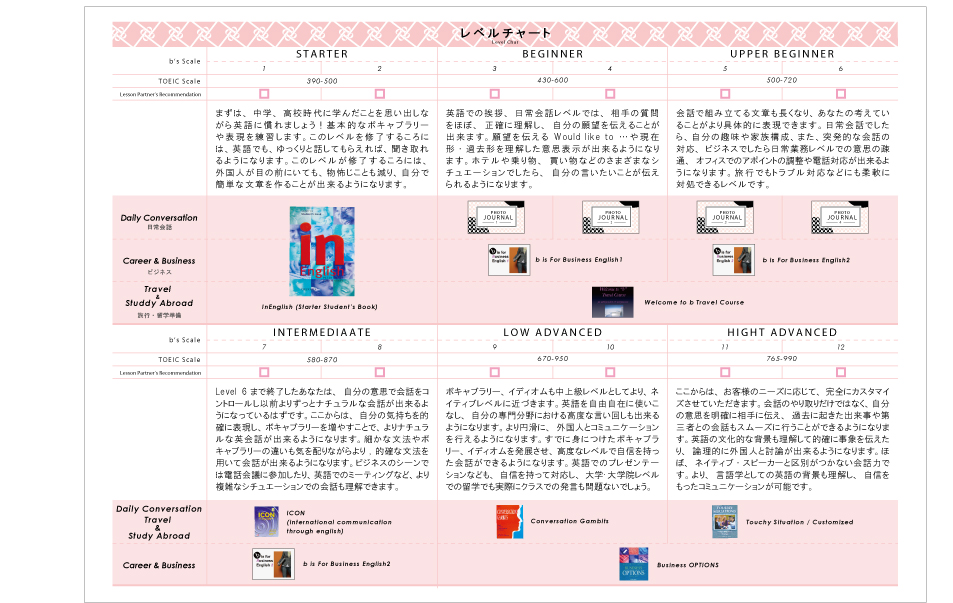Viewport: 953px width, 603px height.
Task: Tick the recommendation checkbox under level 2
Action: [380, 94]
